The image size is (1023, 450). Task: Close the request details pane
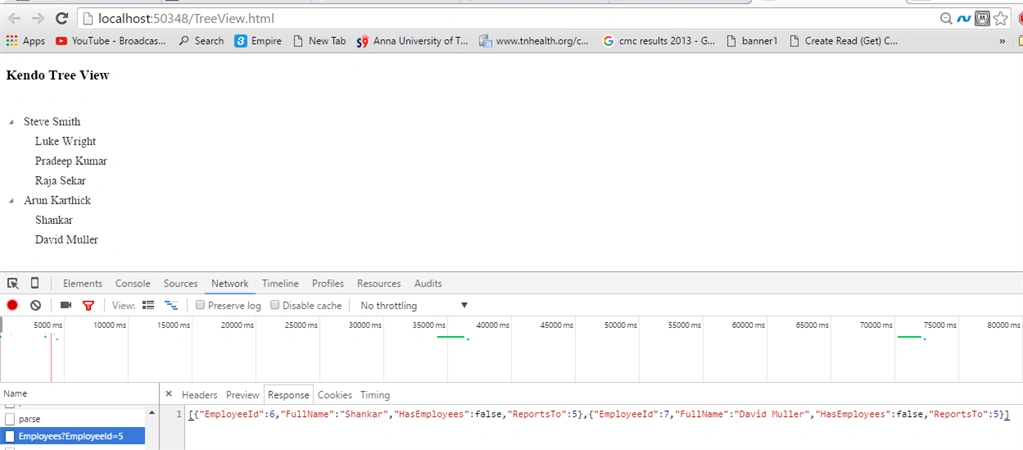[168, 394]
